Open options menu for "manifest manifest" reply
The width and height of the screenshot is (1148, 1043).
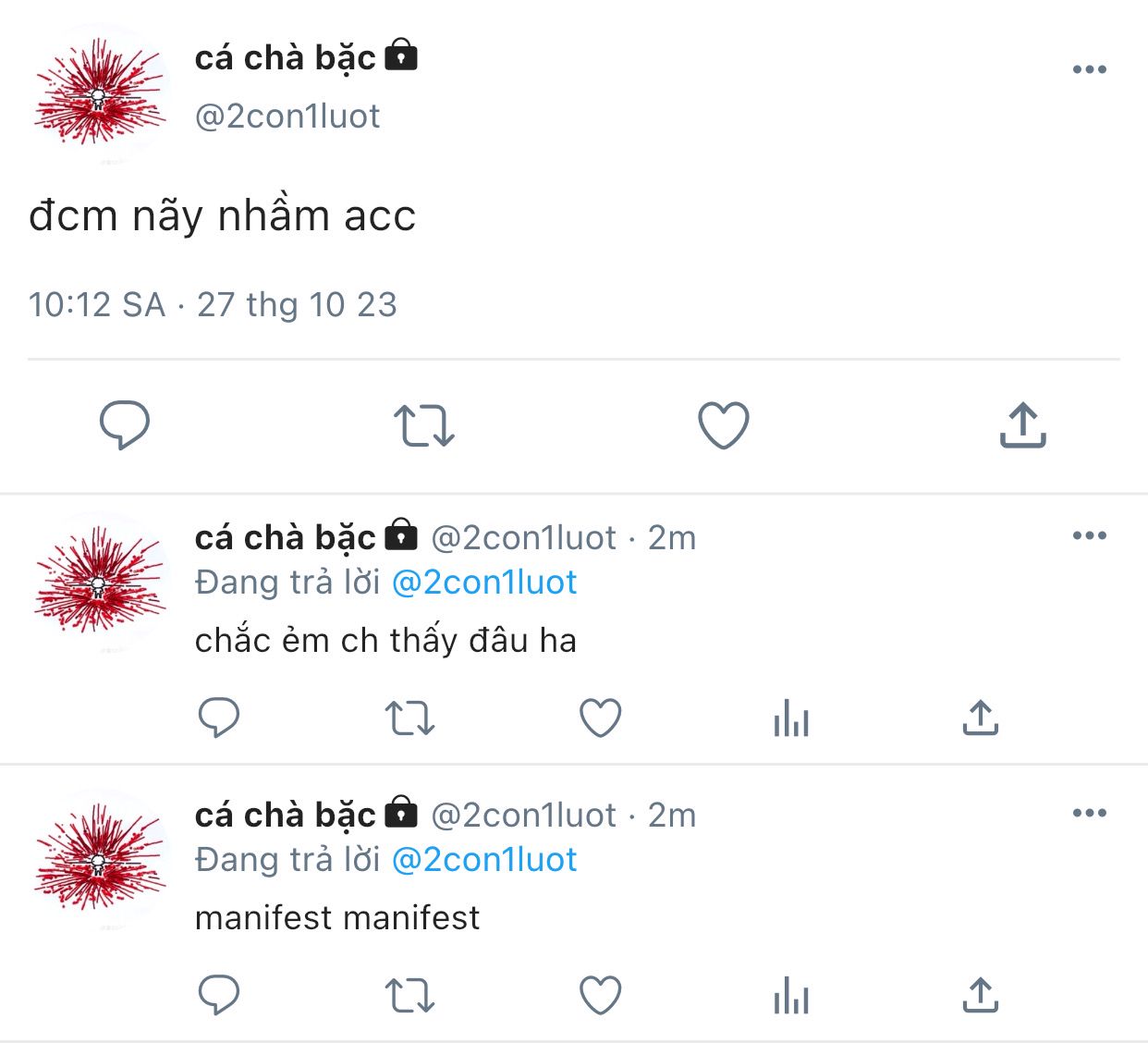pyautogui.click(x=1090, y=813)
